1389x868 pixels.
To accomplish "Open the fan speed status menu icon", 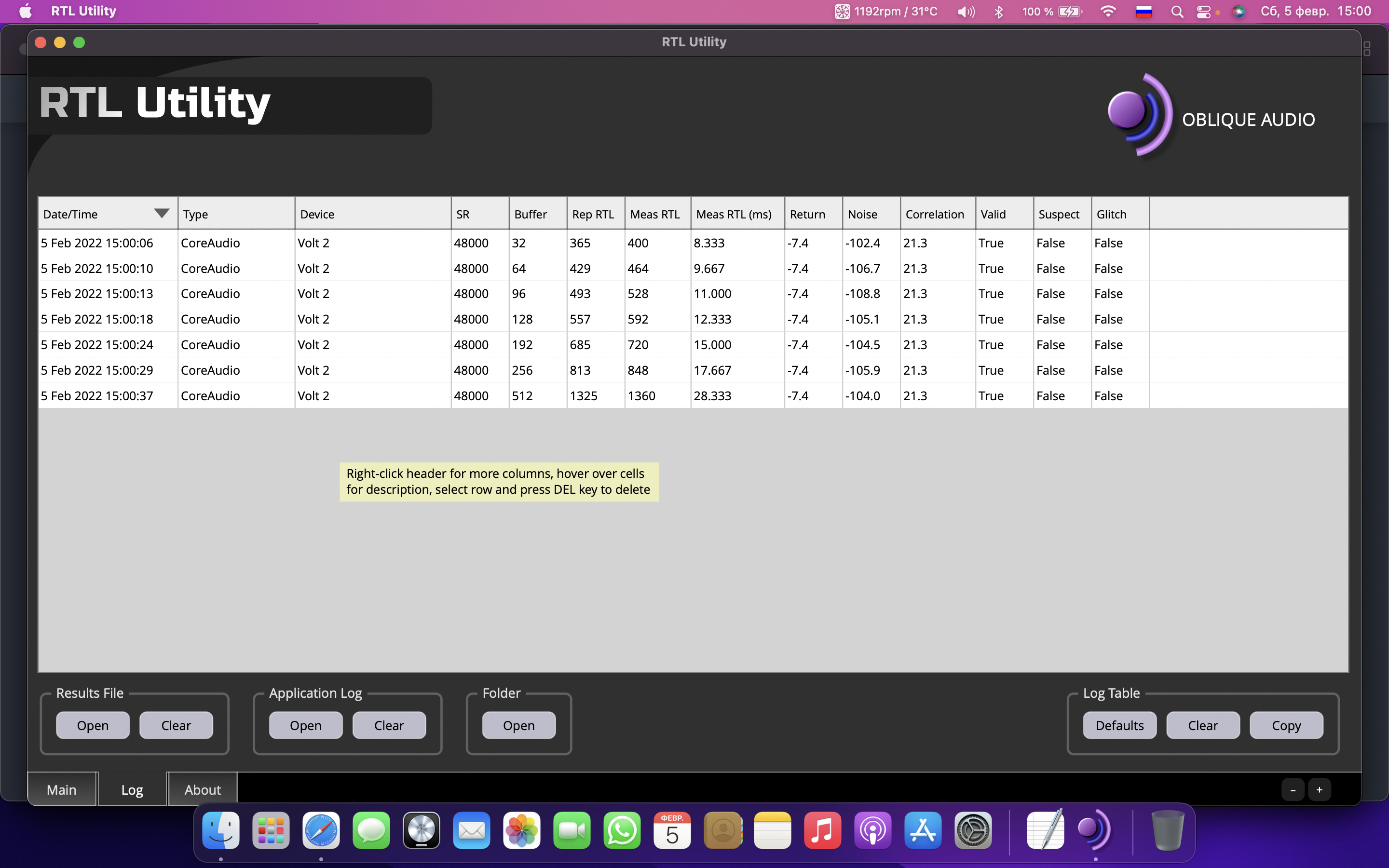I will (842, 12).
